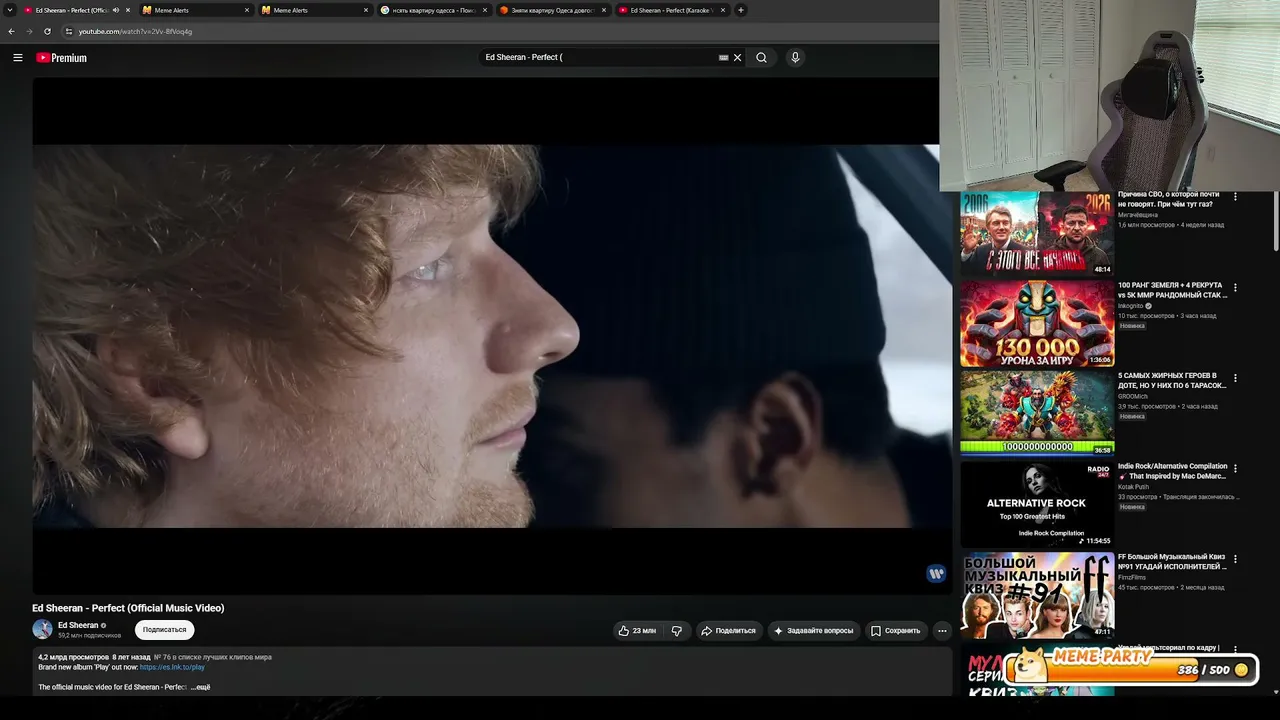Clear the YouTube search query

(738, 58)
